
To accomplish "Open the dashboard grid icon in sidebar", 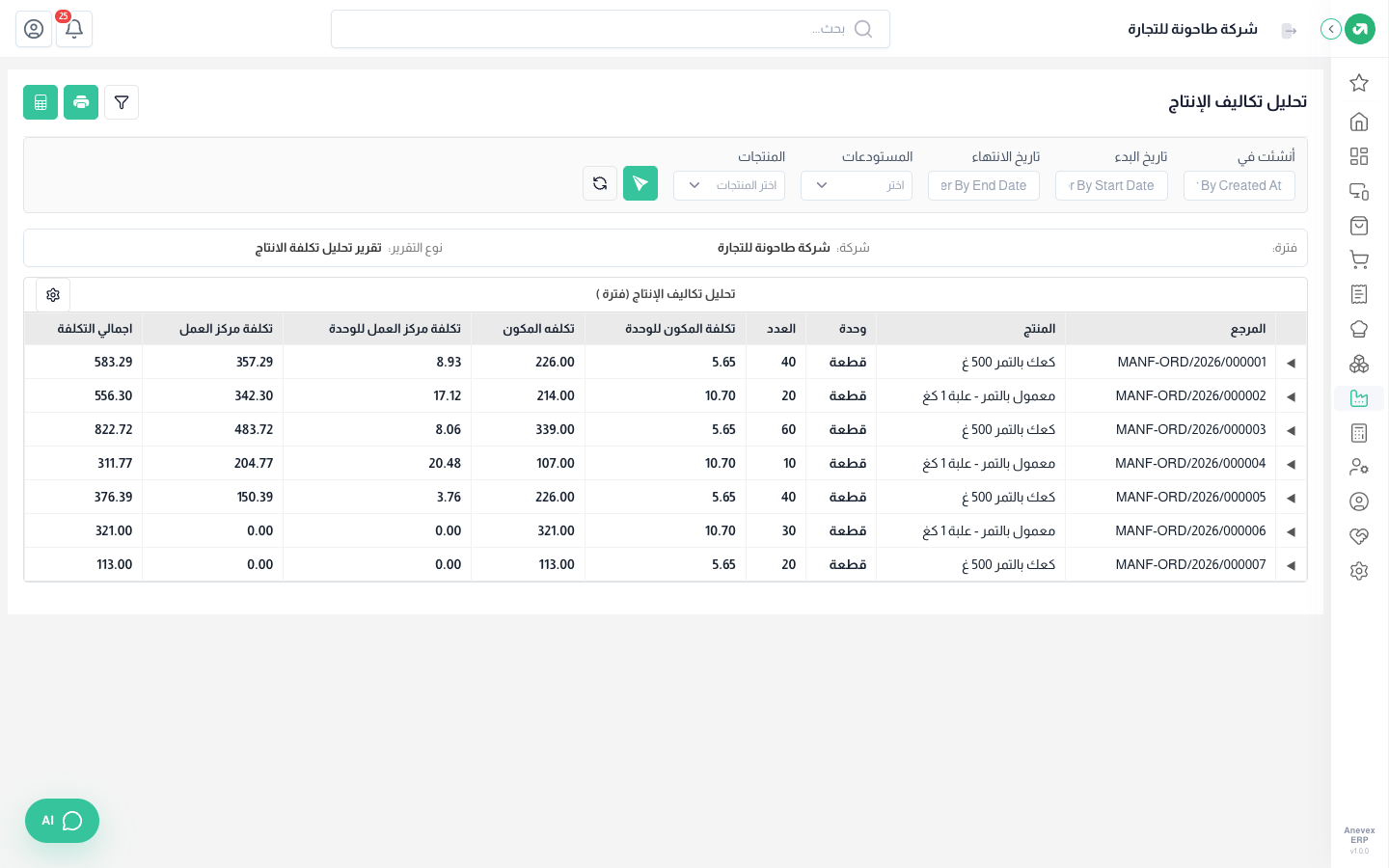I will coord(1359,156).
